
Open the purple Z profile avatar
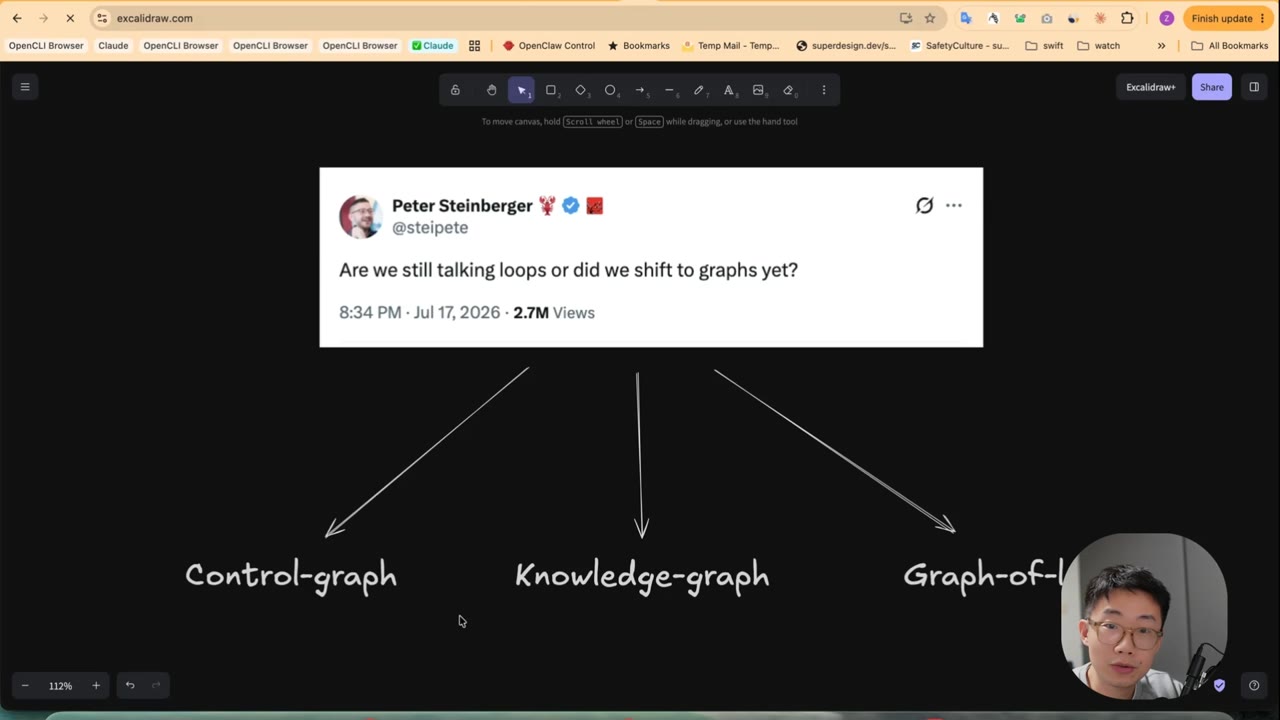coord(1166,18)
